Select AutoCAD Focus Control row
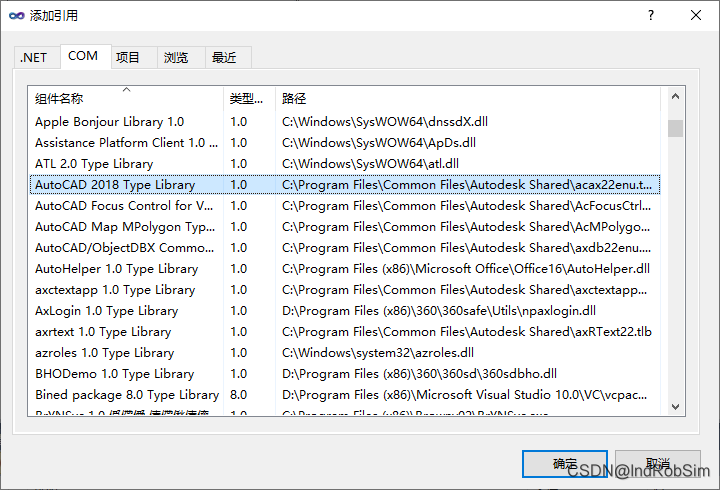 point(345,206)
